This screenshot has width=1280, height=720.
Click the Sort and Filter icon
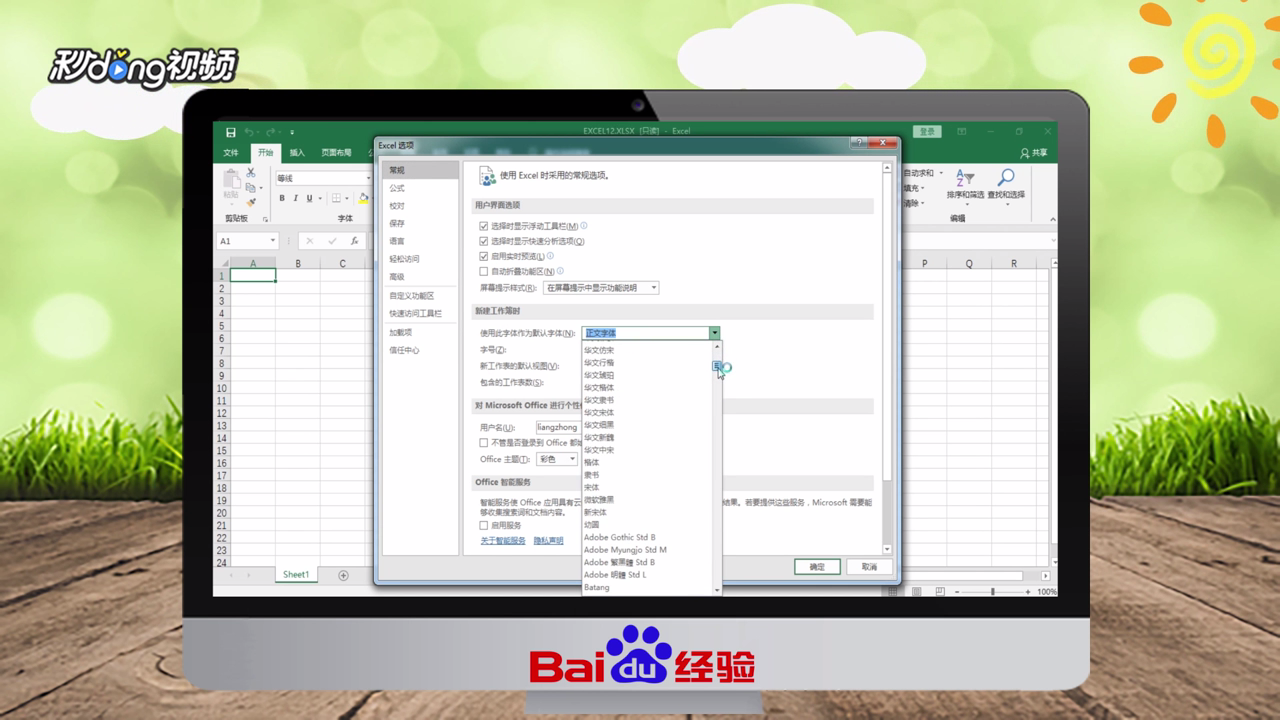pyautogui.click(x=965, y=178)
